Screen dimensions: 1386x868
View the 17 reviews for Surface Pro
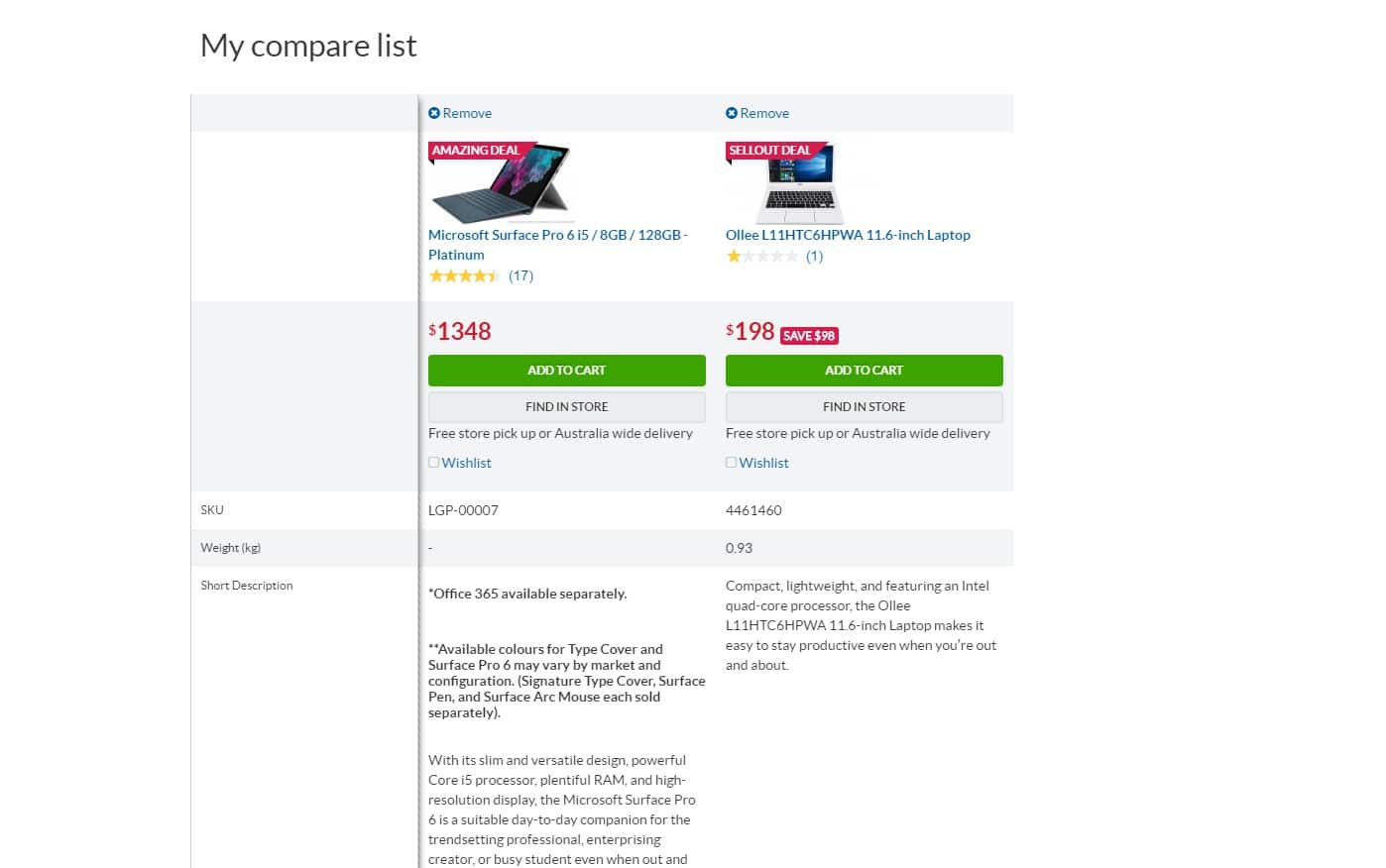520,275
